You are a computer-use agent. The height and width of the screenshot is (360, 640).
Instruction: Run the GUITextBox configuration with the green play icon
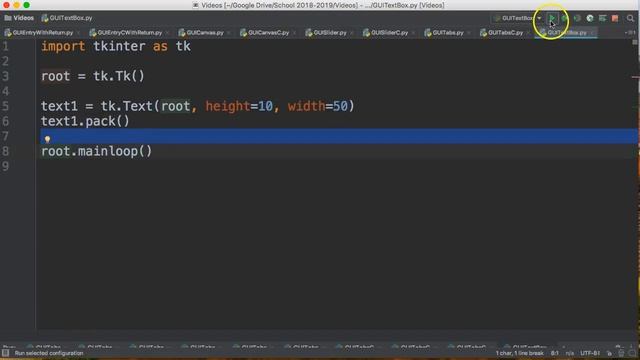tap(552, 18)
